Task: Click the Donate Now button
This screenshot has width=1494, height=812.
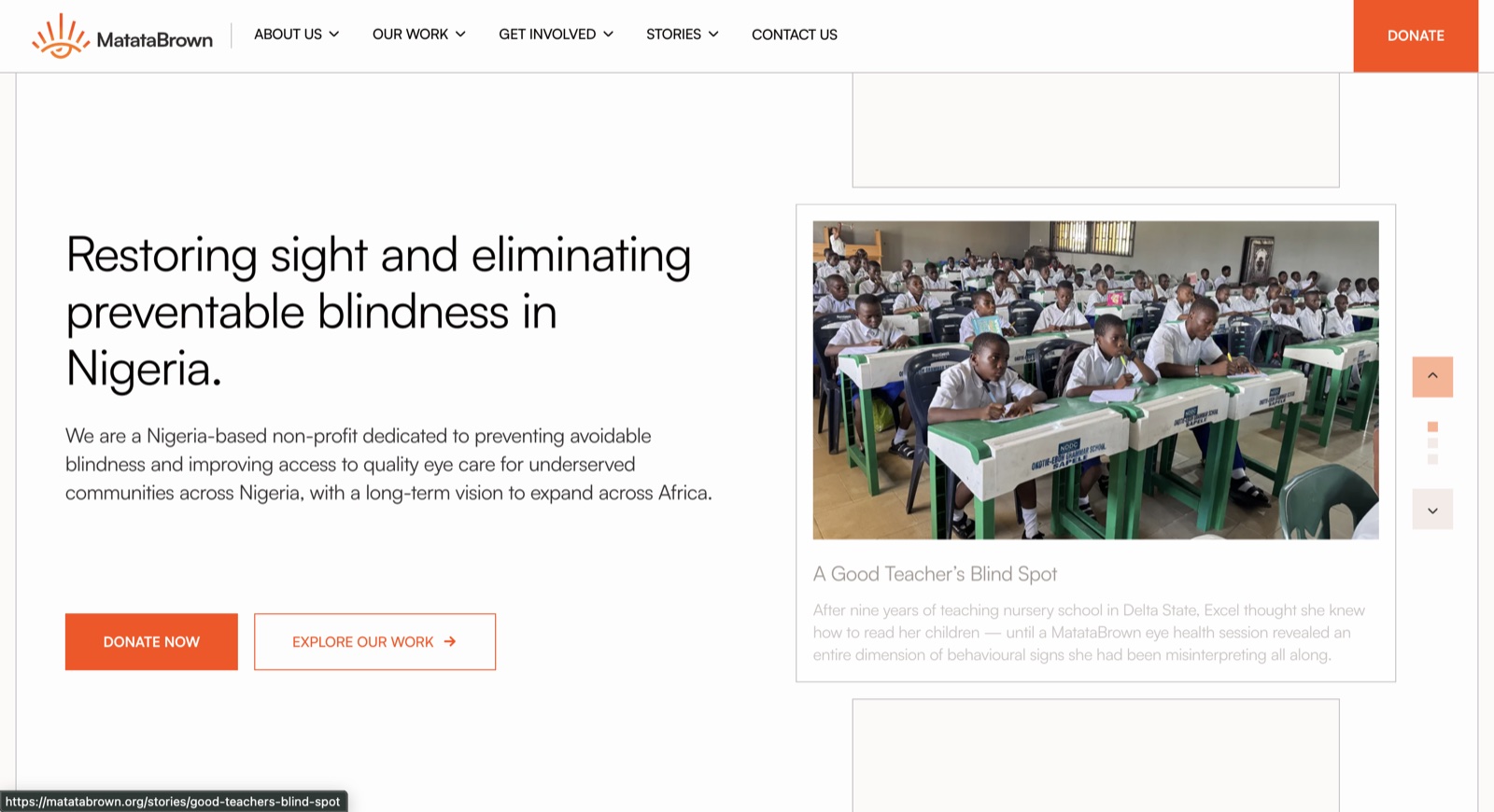Action: pos(151,641)
